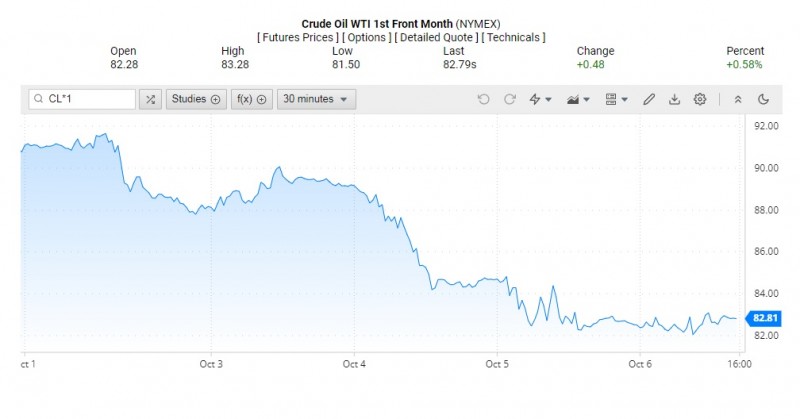Expand the events lightning dropdown
The image size is (800, 419).
pos(541,99)
